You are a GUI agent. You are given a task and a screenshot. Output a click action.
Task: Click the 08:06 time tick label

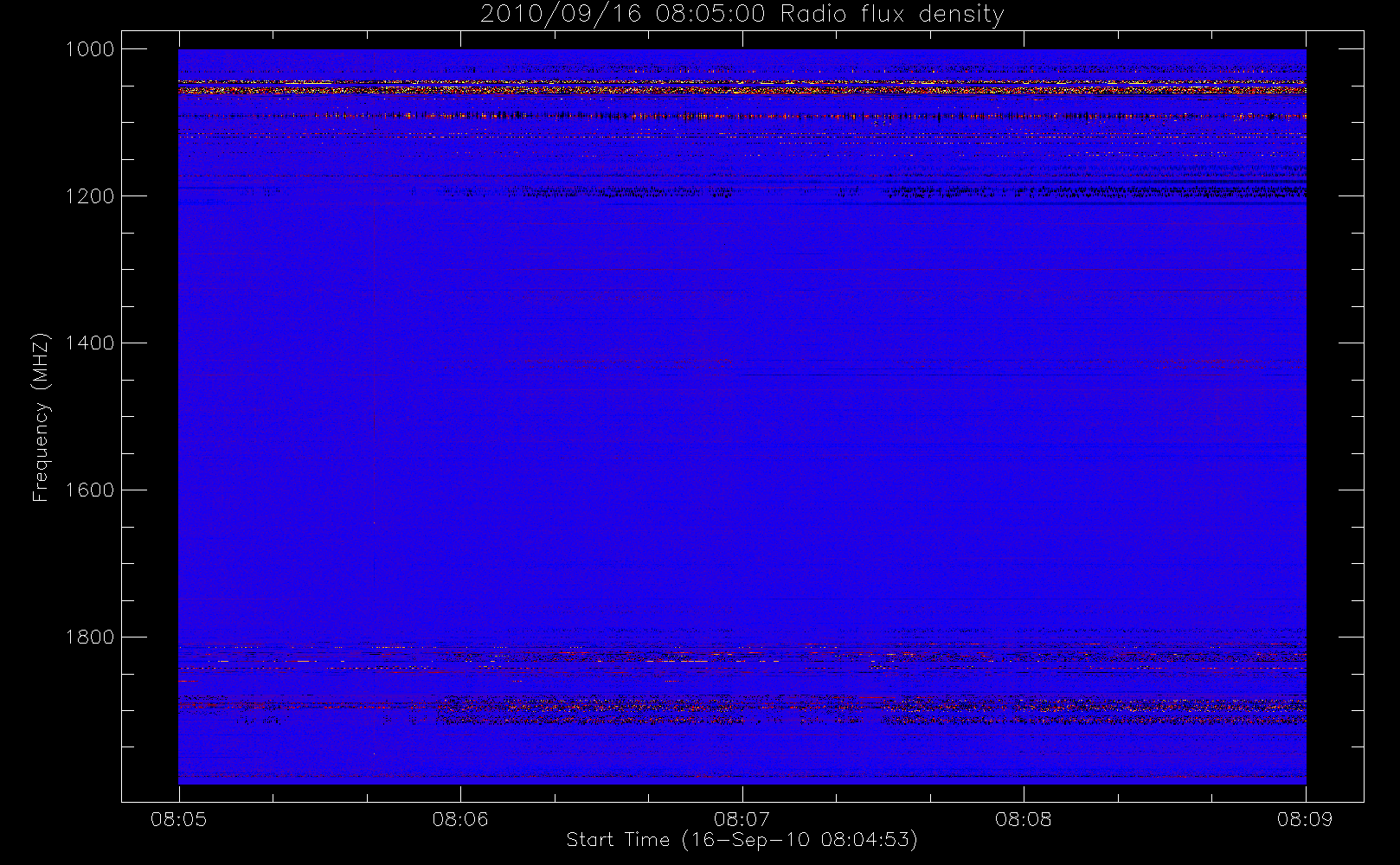(x=460, y=819)
